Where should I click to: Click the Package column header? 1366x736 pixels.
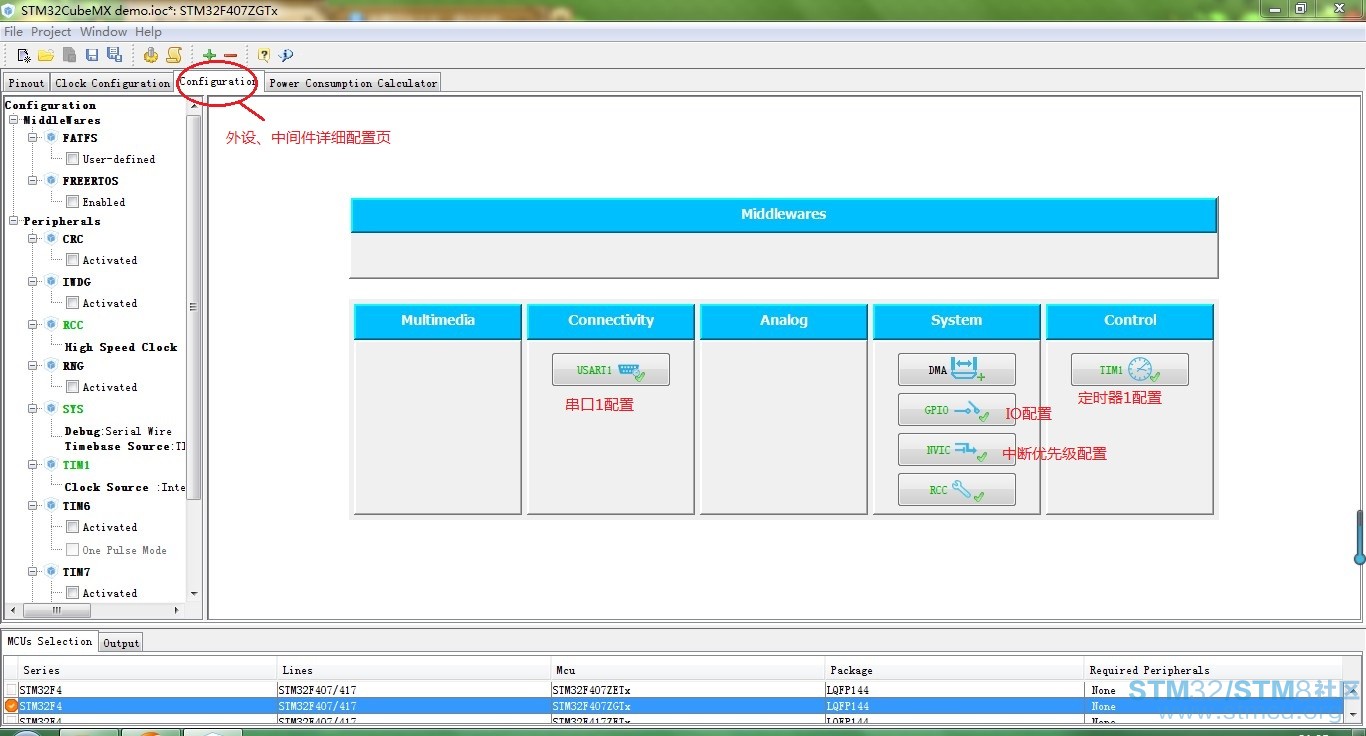pyautogui.click(x=955, y=670)
